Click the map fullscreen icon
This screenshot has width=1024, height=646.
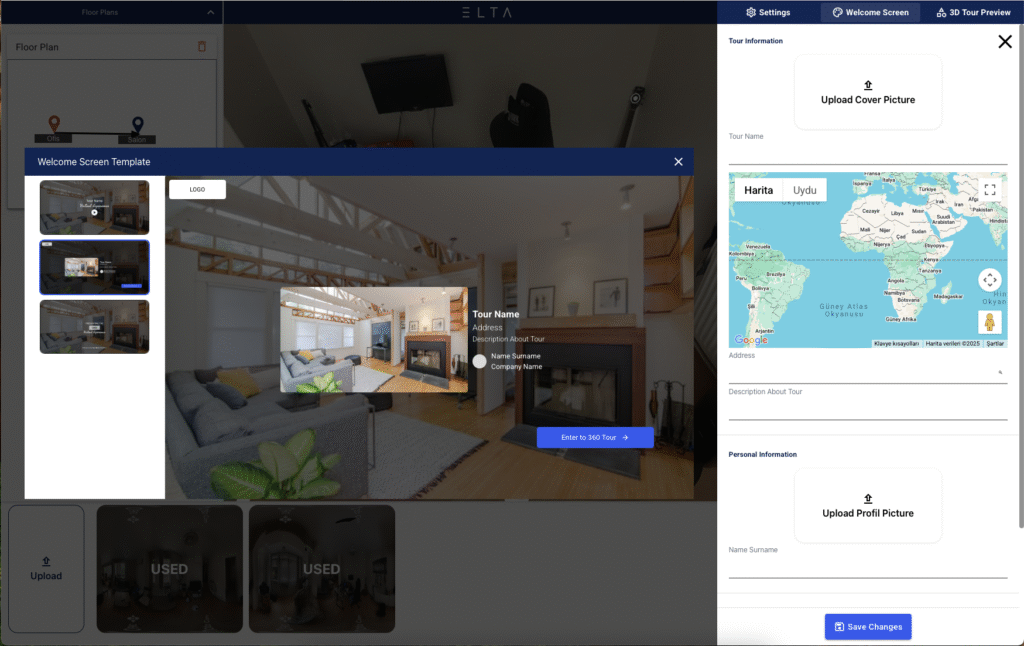989,189
